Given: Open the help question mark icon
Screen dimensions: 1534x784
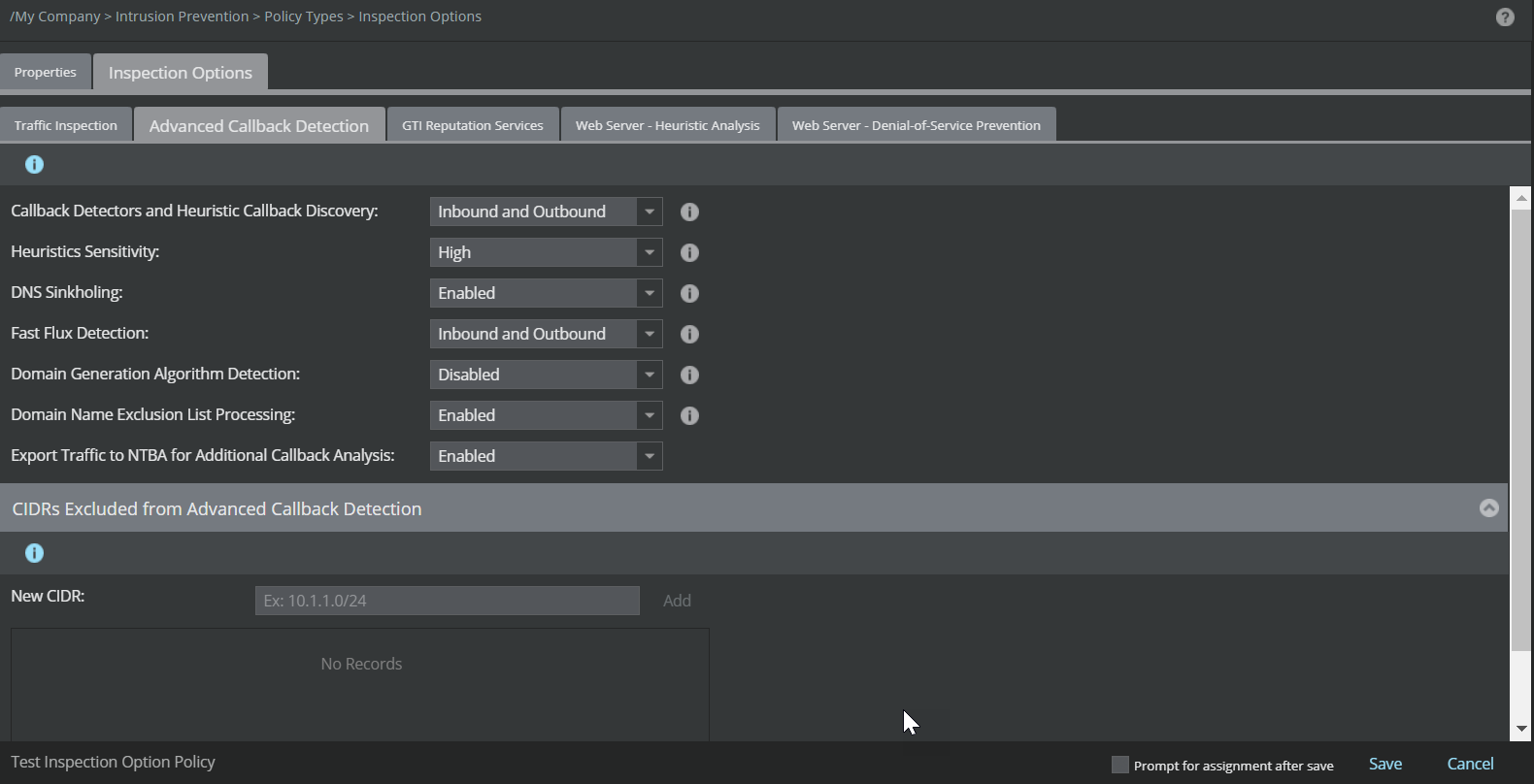Looking at the screenshot, I should tap(1505, 16).
